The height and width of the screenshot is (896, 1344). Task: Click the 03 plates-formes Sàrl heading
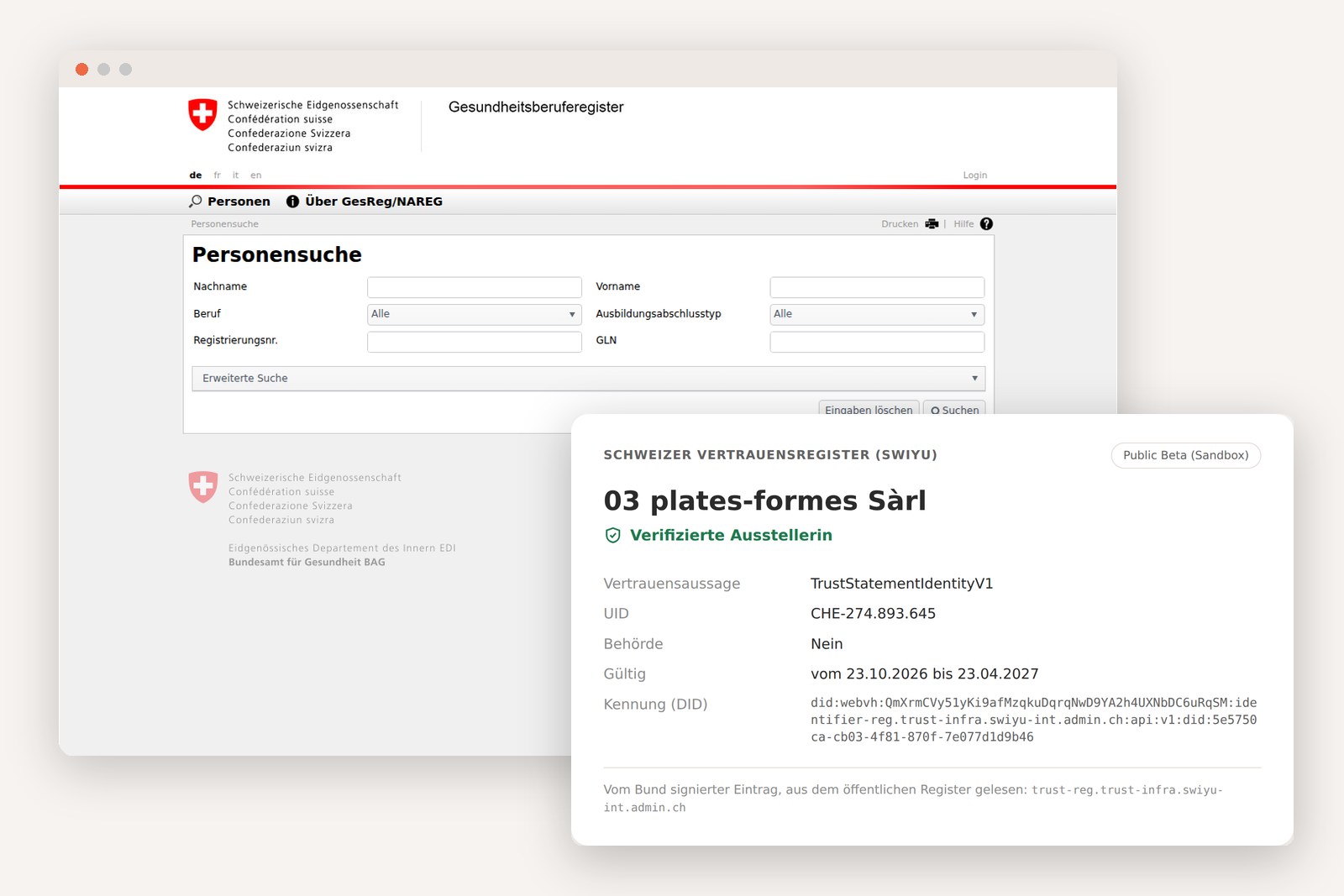[764, 500]
